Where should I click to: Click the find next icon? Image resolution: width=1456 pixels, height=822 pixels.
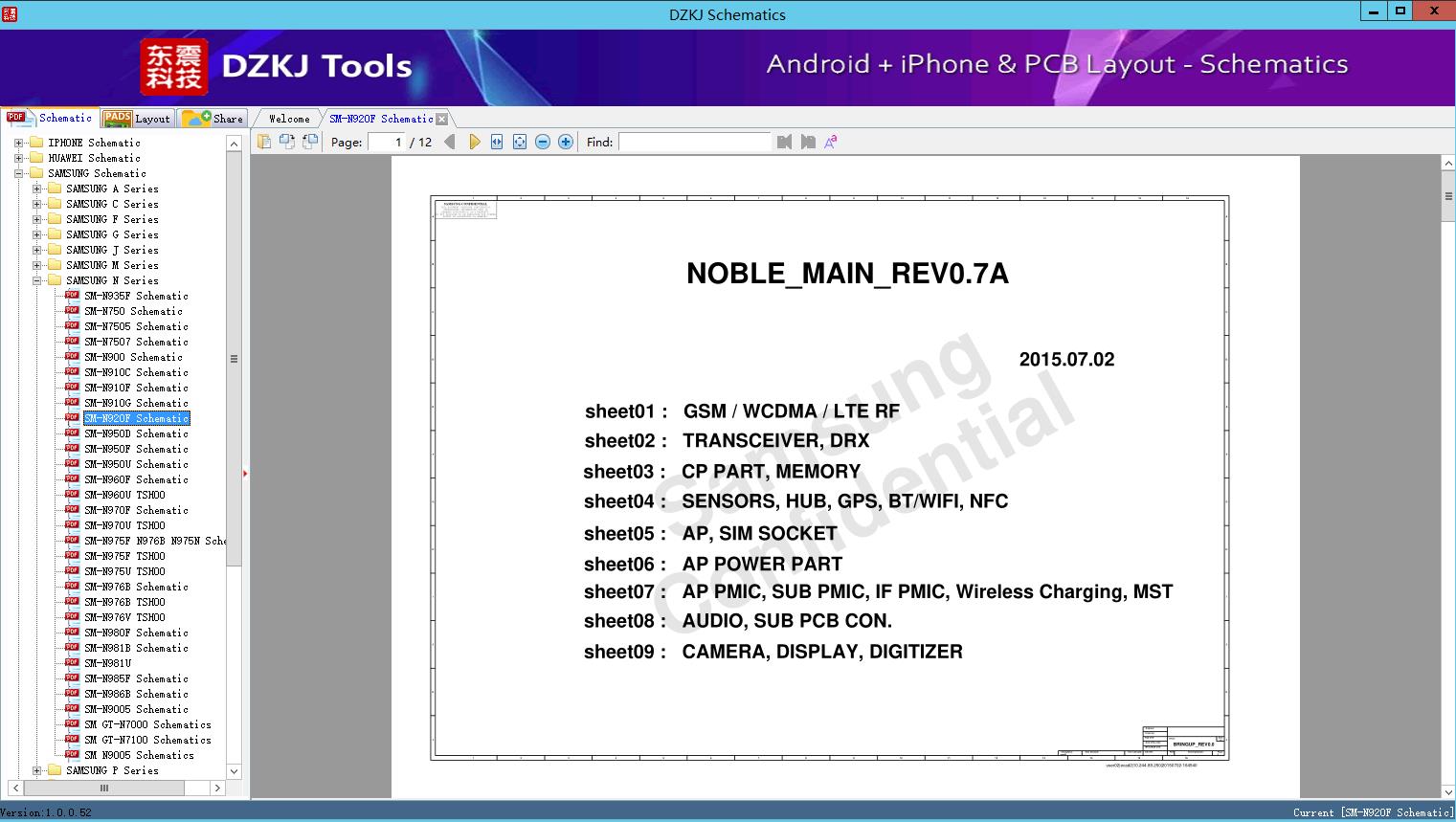click(x=808, y=142)
